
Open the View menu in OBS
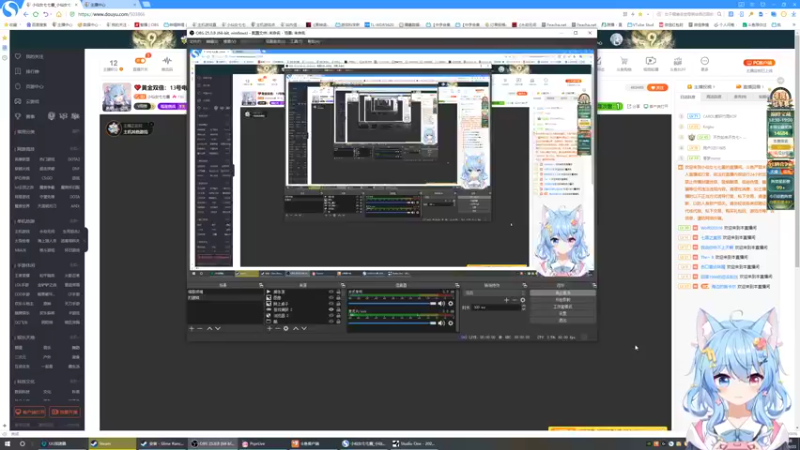pos(230,41)
